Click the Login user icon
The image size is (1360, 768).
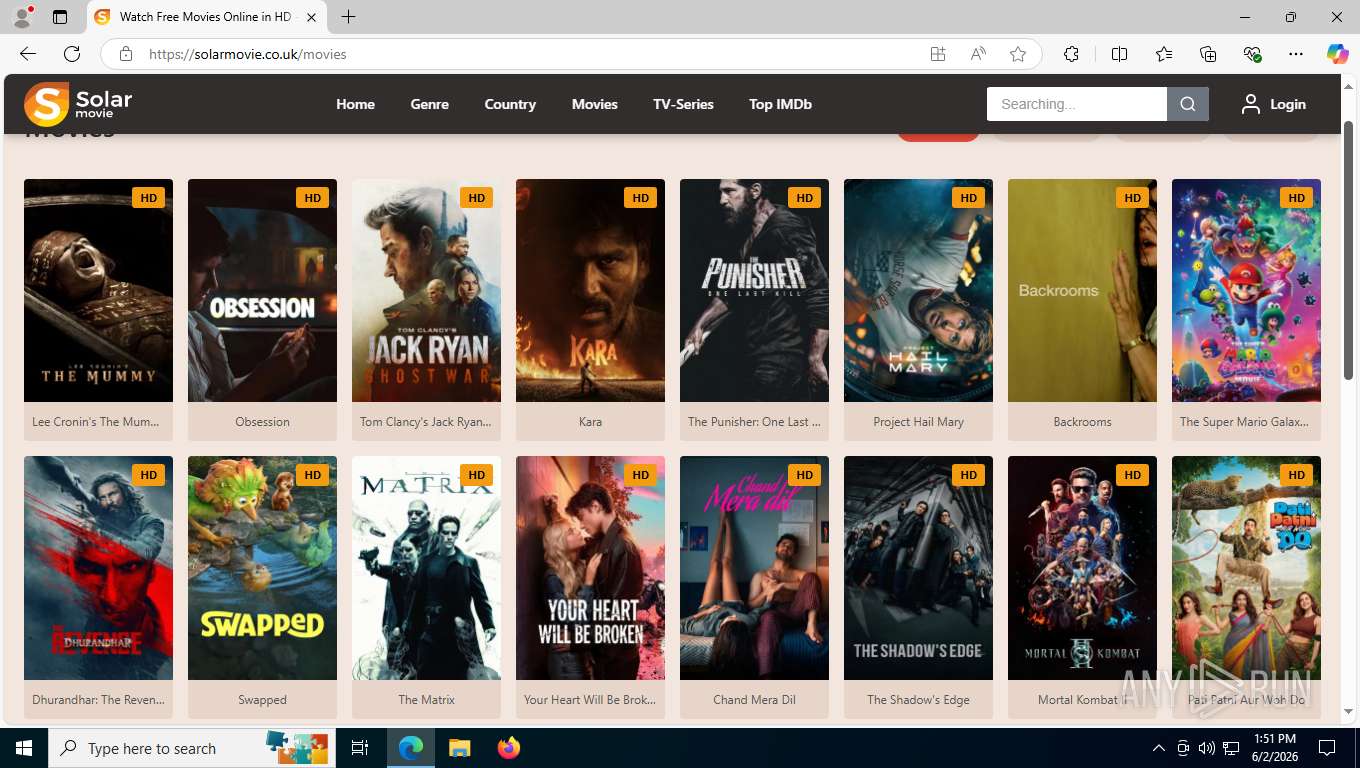coord(1250,104)
